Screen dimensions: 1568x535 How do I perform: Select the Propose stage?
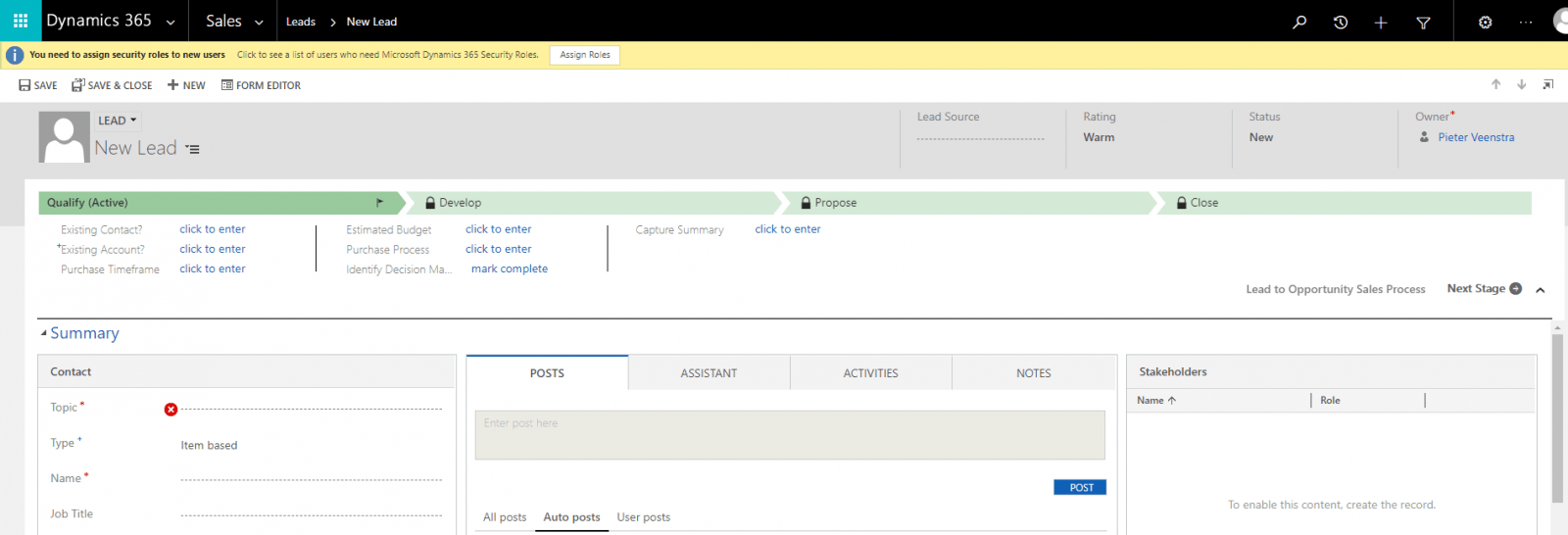[x=970, y=203]
